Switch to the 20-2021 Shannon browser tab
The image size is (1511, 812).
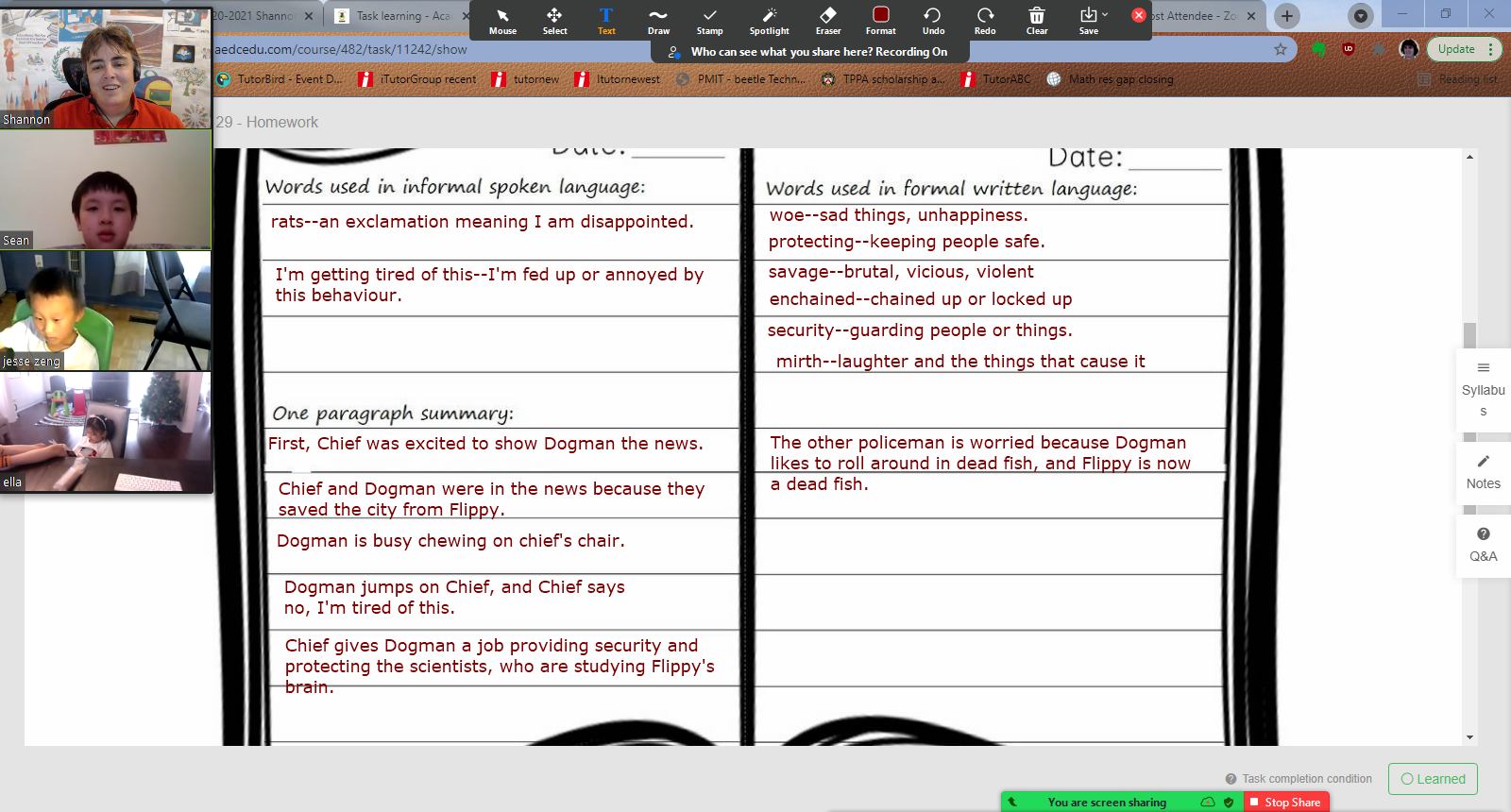pyautogui.click(x=253, y=16)
